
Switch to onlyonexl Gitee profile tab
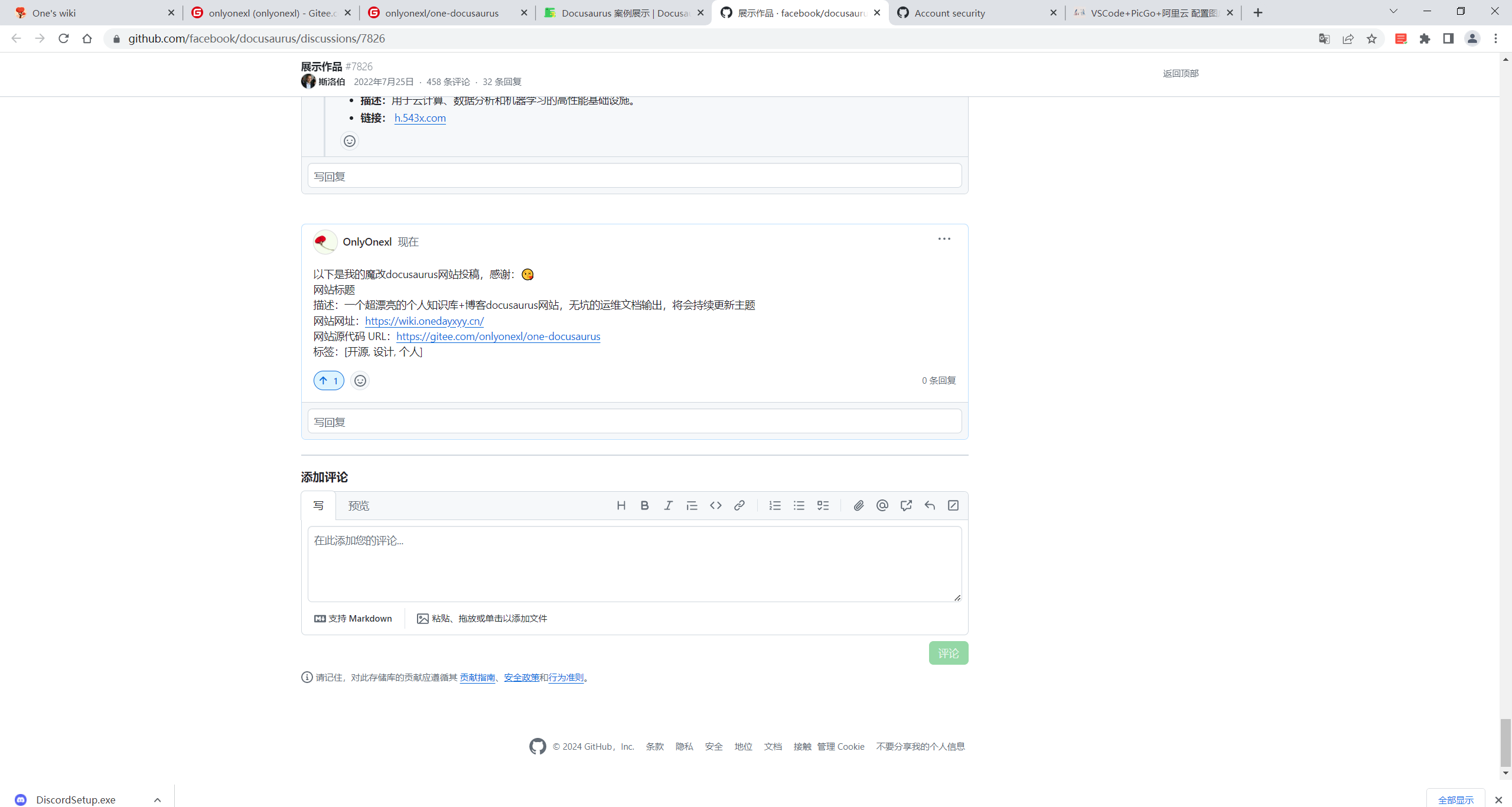271,13
